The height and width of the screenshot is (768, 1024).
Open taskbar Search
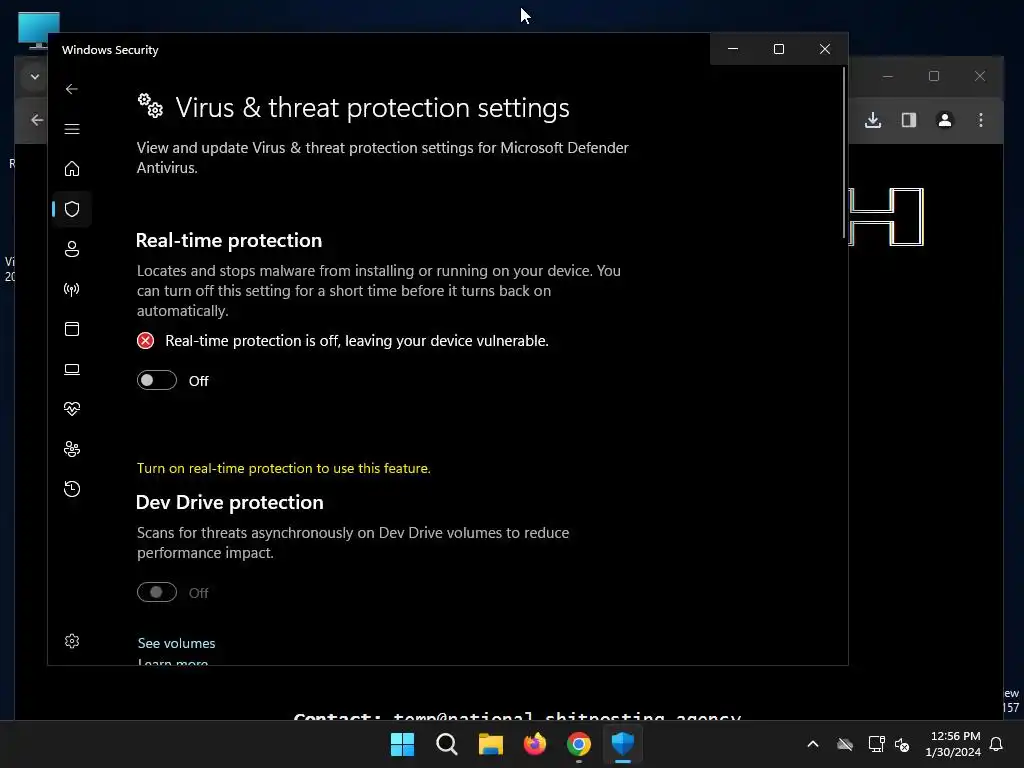(x=447, y=744)
